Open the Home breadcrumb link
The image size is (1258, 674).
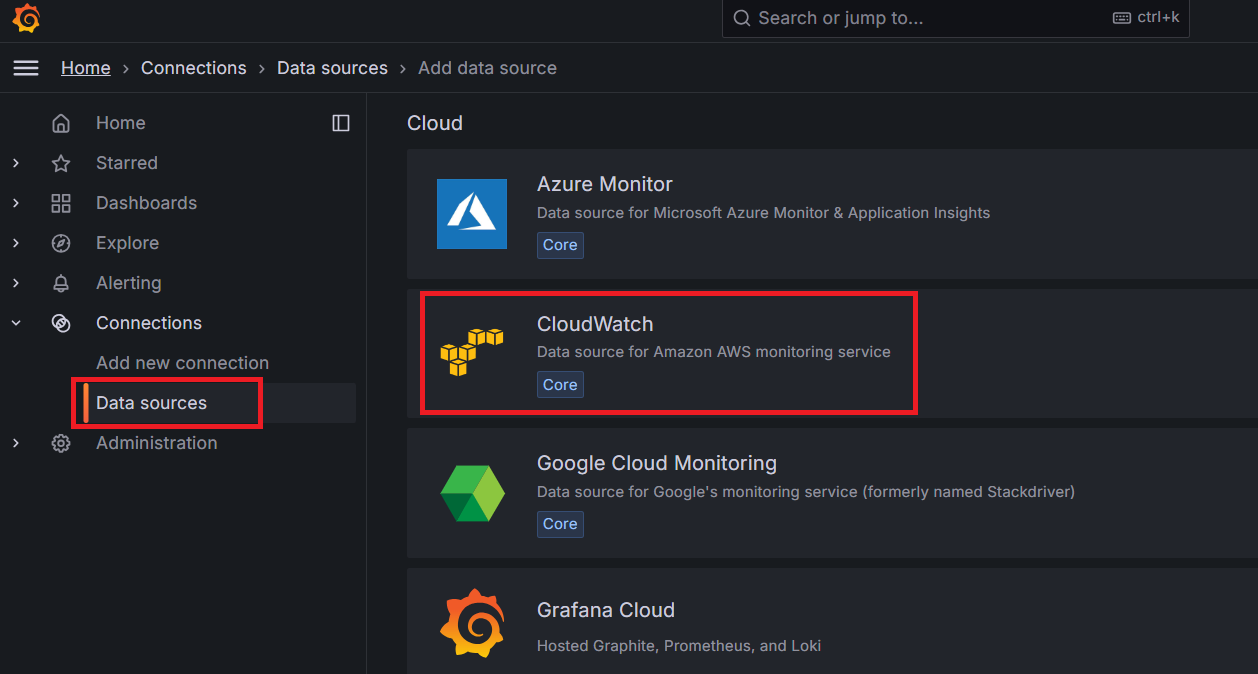click(x=86, y=68)
